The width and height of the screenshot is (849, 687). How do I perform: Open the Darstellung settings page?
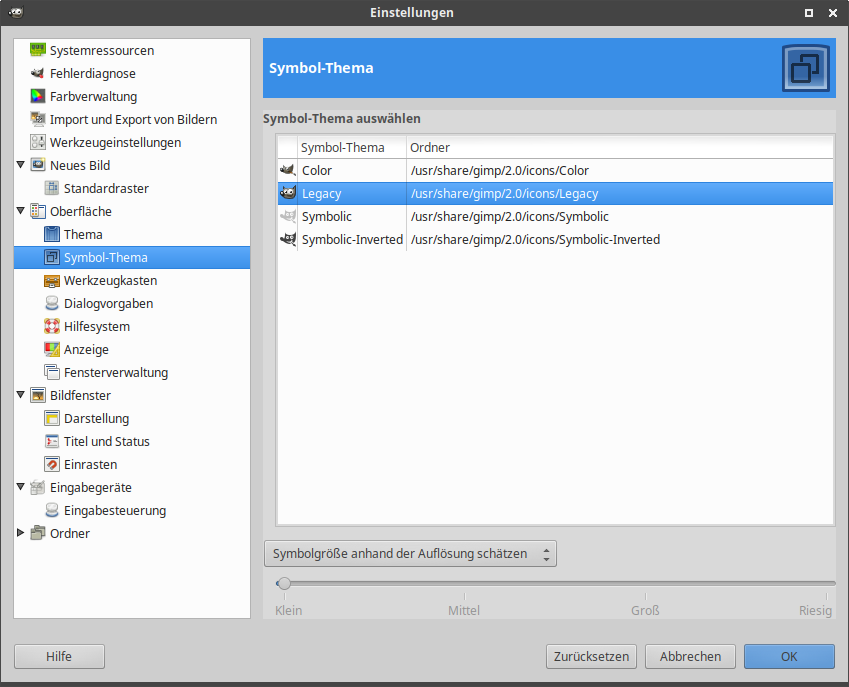click(96, 418)
